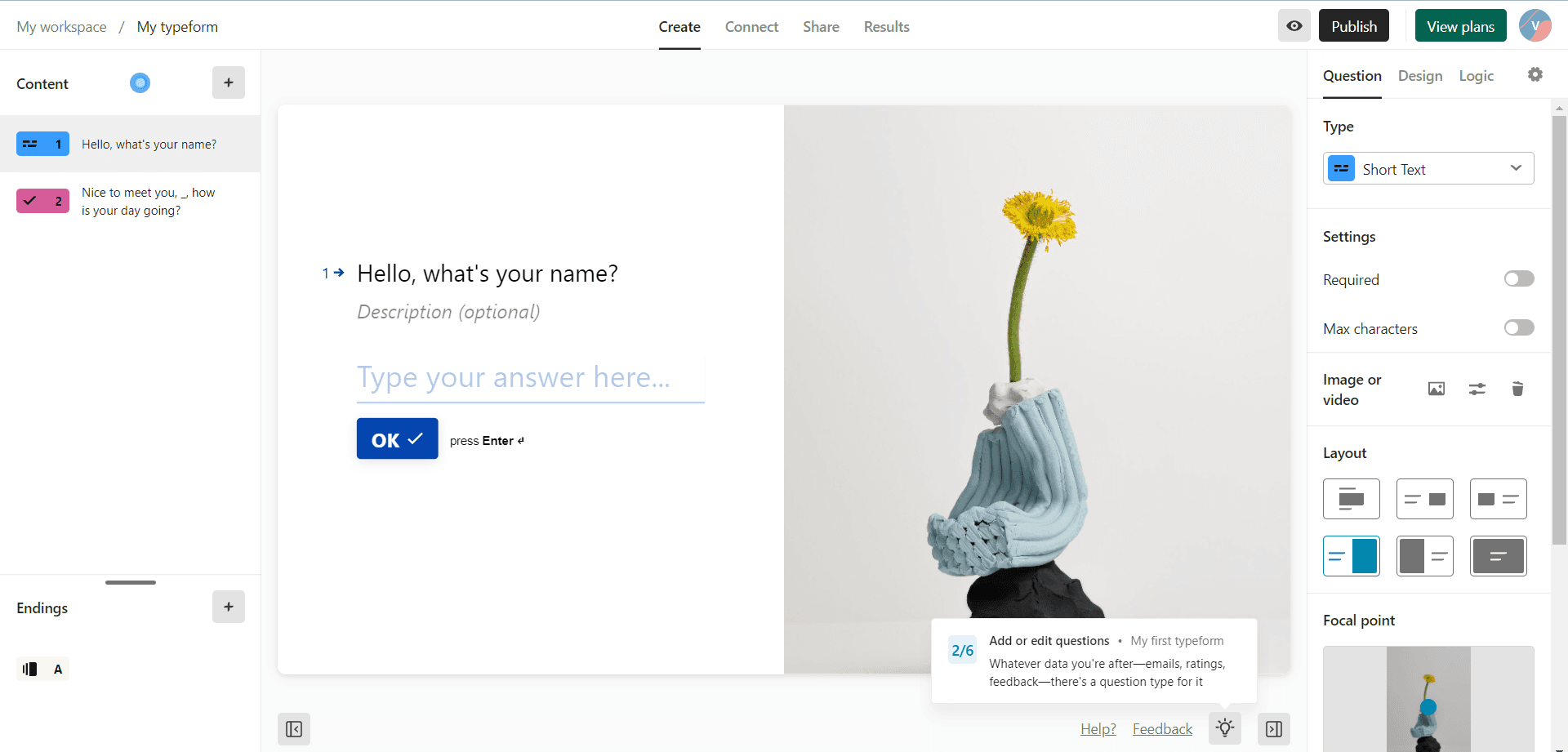Collapse the left sidebar panel
The height and width of the screenshot is (752, 1568).
point(294,729)
